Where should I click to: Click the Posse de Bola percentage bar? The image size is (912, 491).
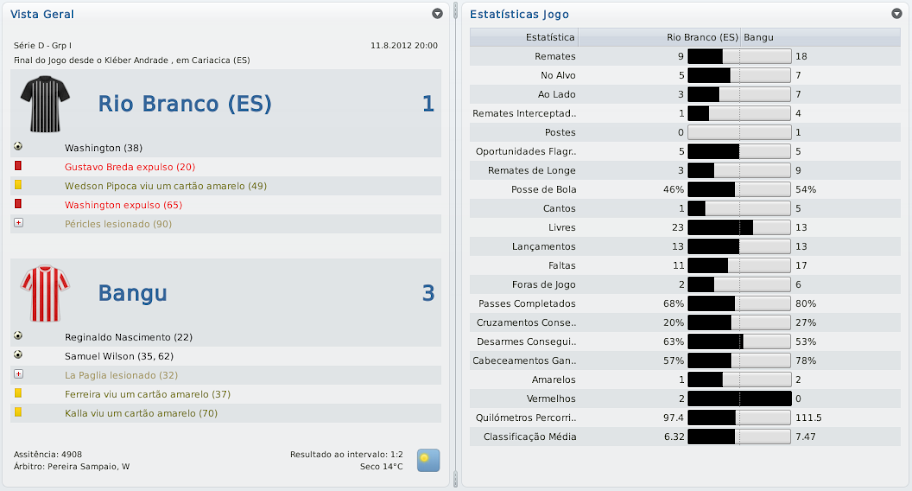click(x=739, y=189)
